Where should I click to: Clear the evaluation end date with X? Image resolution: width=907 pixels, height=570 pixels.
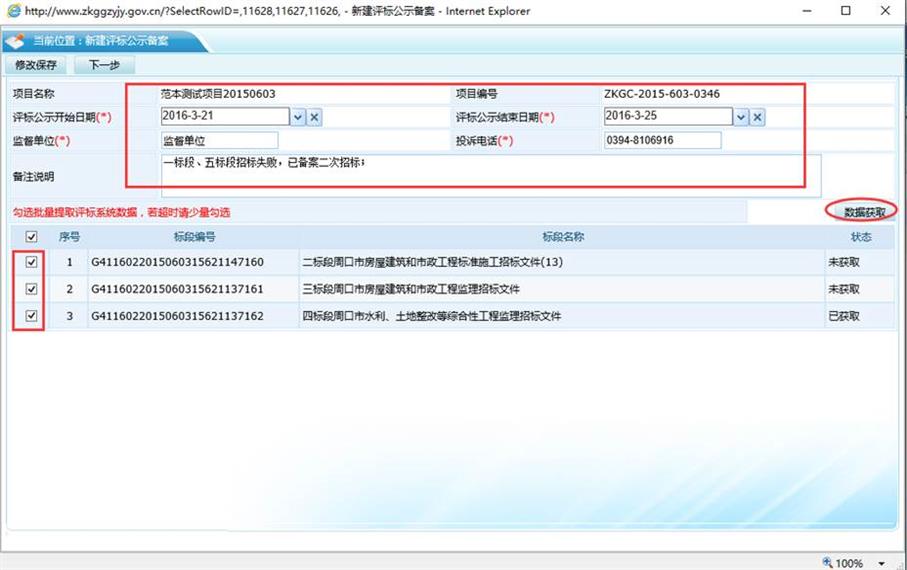click(x=757, y=117)
